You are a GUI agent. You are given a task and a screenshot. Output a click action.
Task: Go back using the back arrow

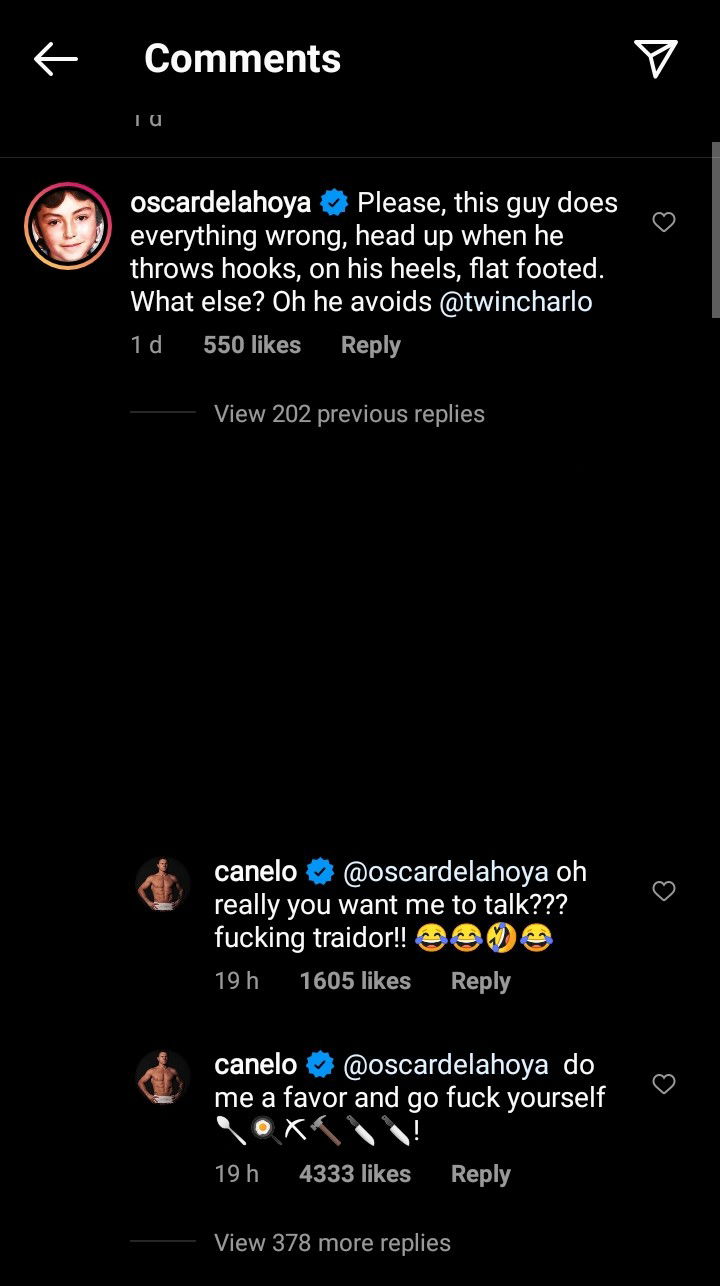click(56, 60)
